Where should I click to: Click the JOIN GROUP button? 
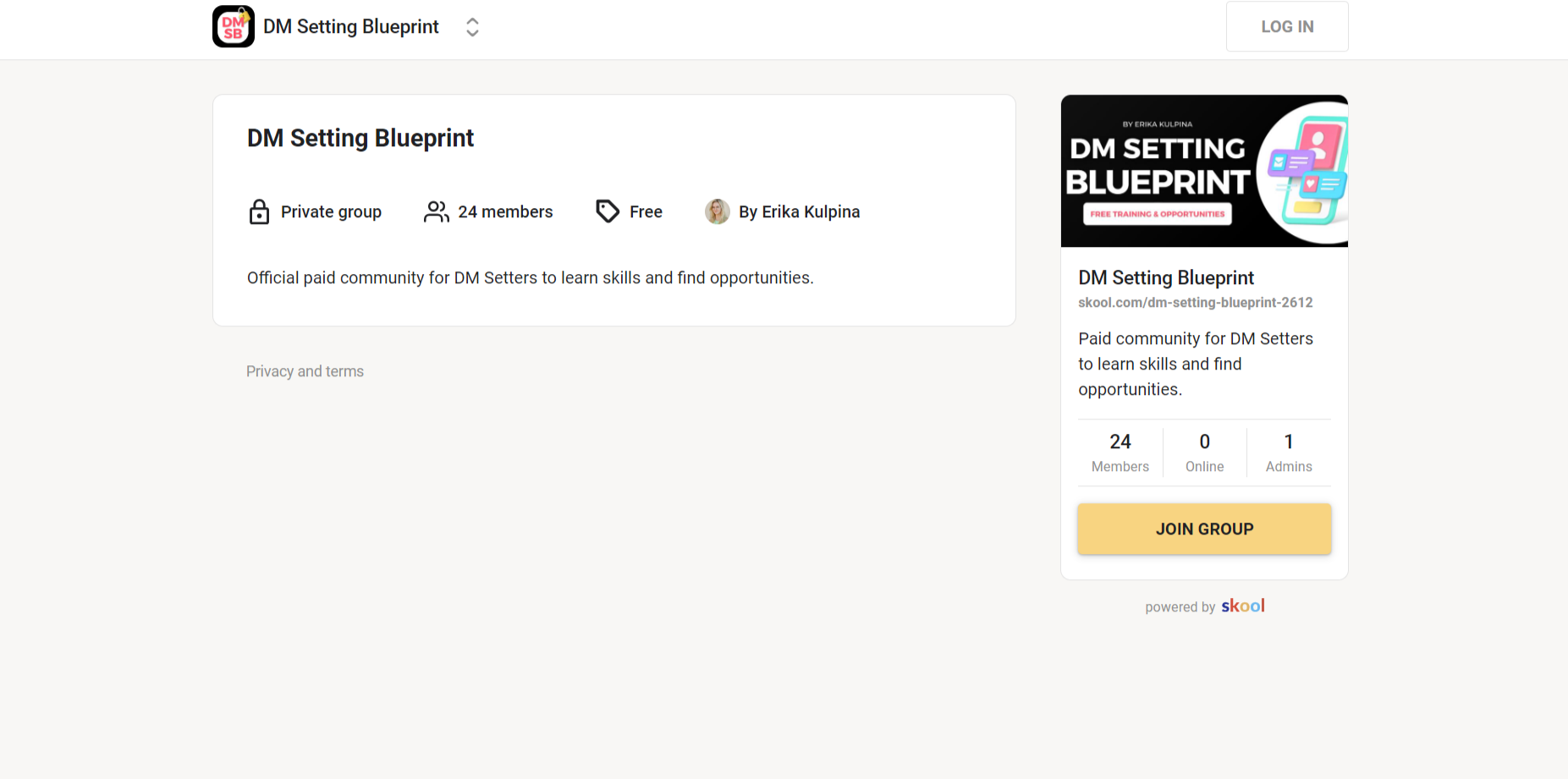click(1204, 529)
